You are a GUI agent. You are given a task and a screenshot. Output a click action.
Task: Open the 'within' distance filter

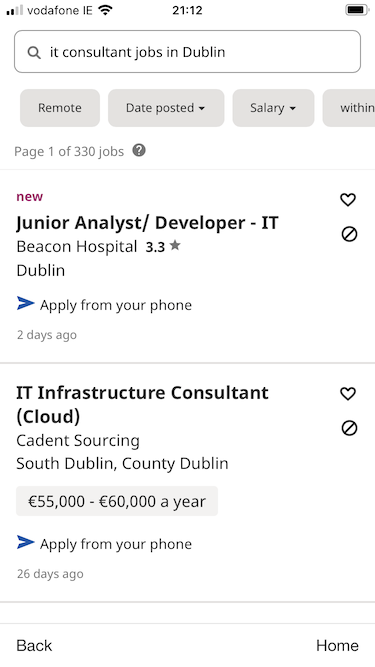coord(349,108)
